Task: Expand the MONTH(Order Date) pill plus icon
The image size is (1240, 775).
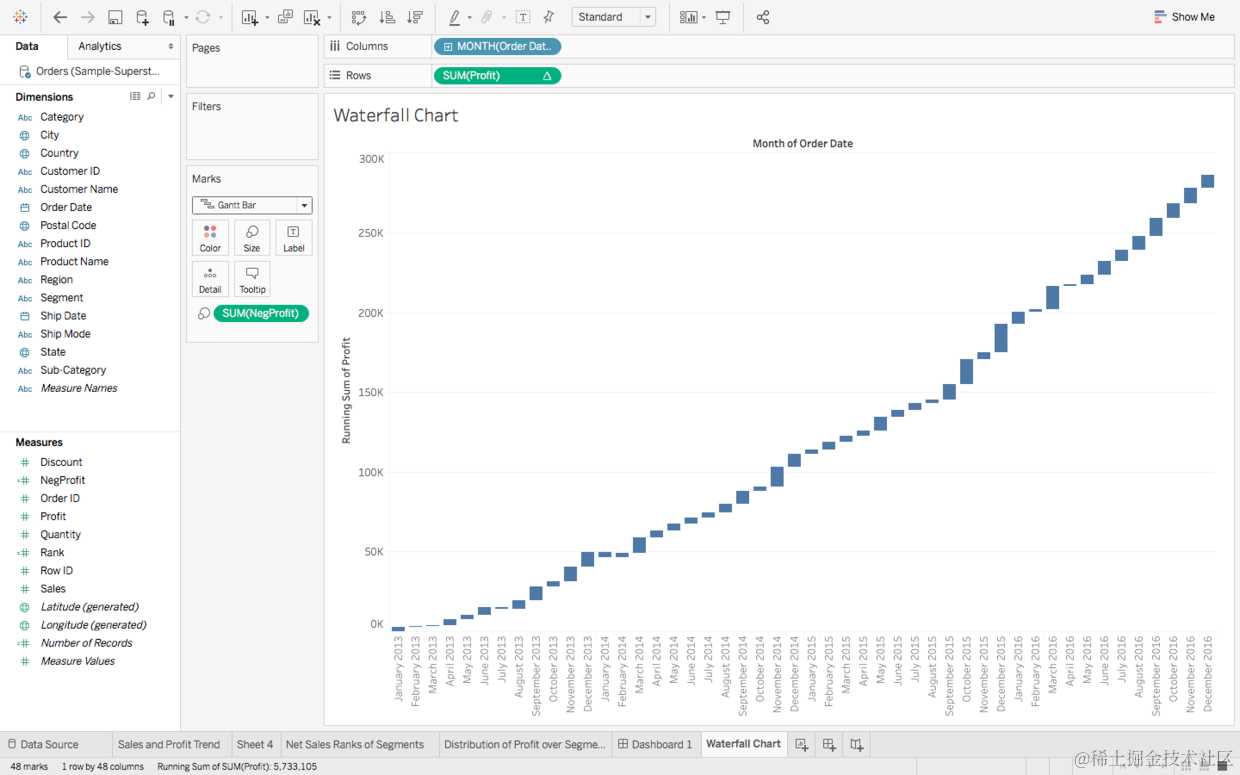Action: pyautogui.click(x=447, y=46)
